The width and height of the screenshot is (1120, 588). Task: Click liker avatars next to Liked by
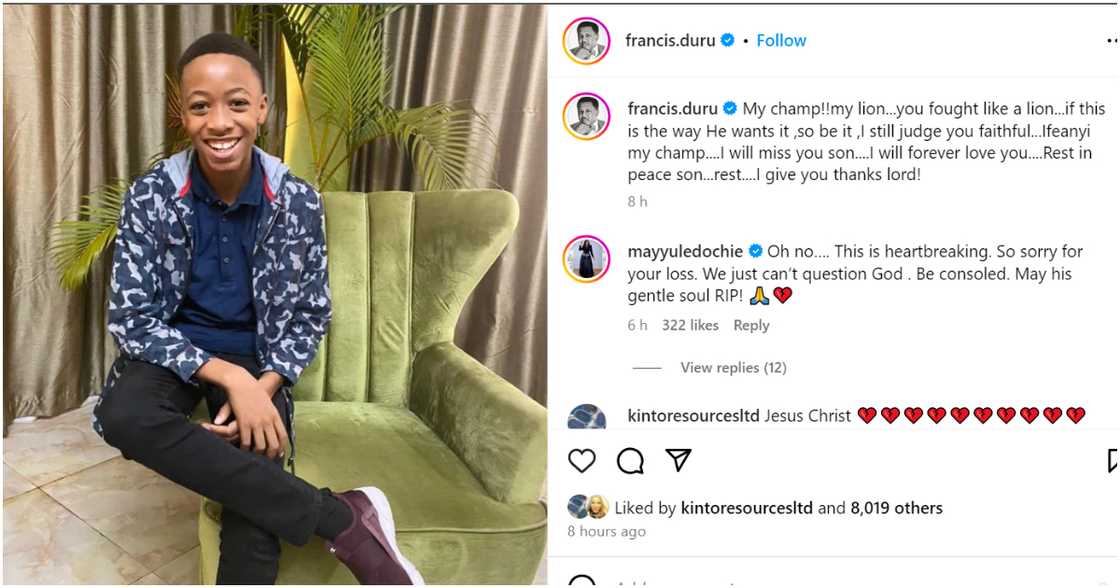(589, 507)
